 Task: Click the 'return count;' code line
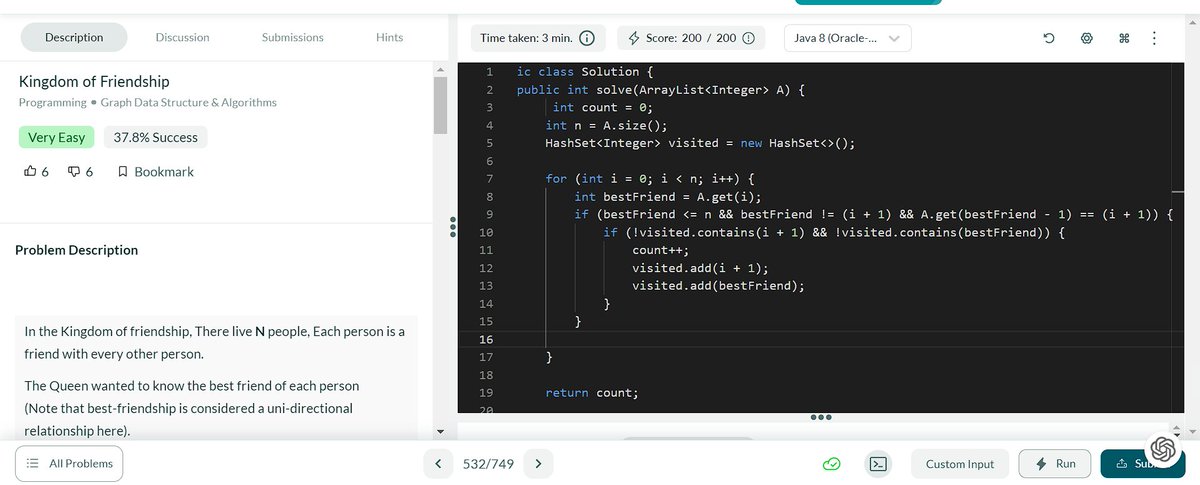(x=592, y=393)
